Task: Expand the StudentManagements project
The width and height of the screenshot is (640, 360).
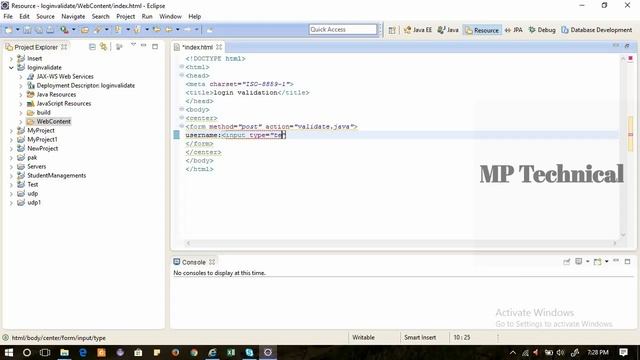Action: point(11,176)
